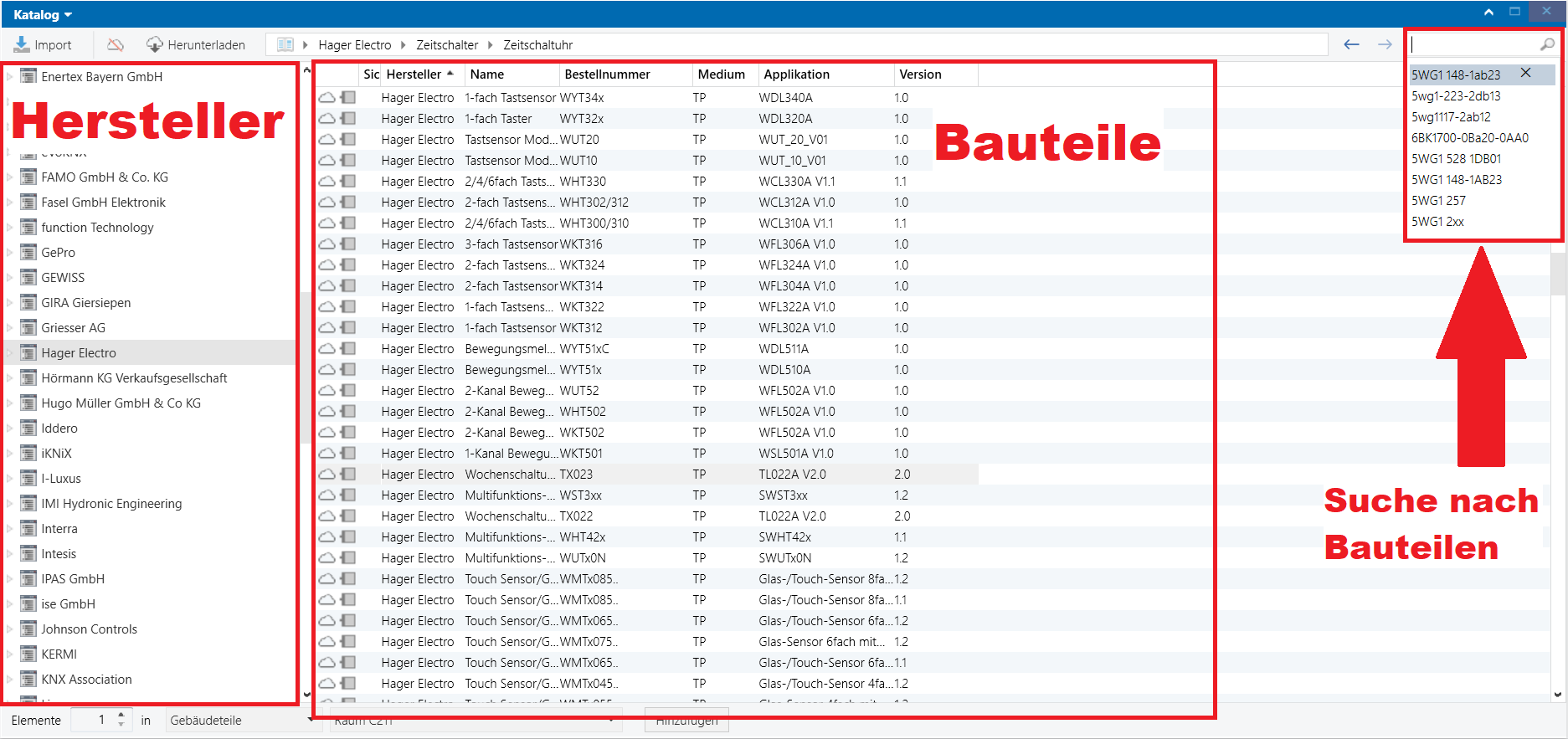This screenshot has width=1568, height=739.
Task: Expand the Hager Electro tree node
Action: 10,353
